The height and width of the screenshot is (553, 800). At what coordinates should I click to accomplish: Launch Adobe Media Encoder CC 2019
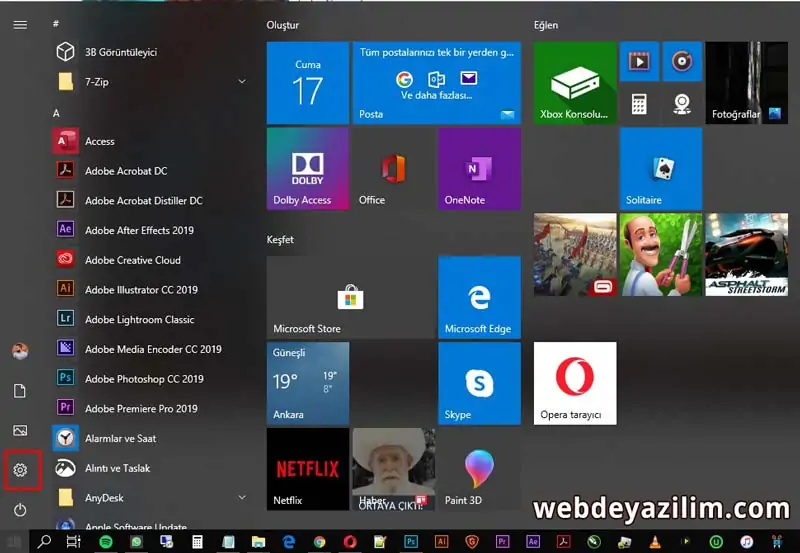click(151, 349)
